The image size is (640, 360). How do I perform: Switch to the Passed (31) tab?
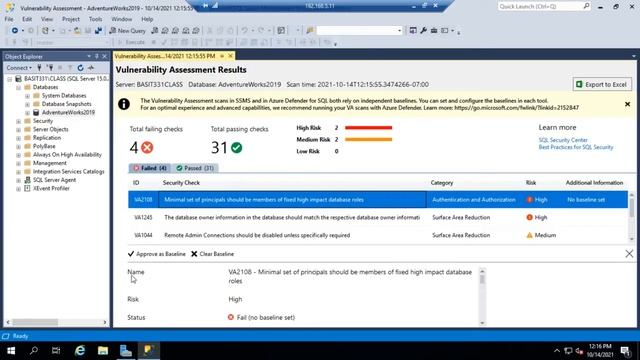point(195,168)
